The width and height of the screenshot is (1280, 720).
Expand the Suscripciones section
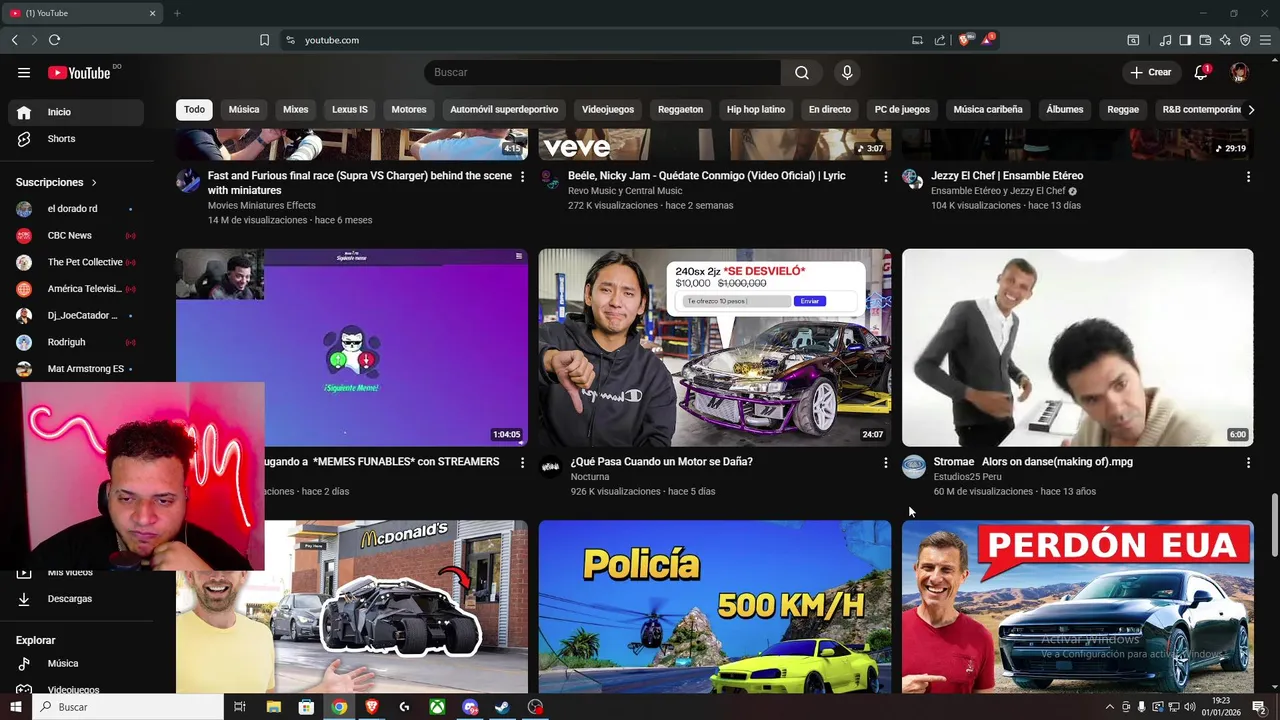pyautogui.click(x=57, y=182)
